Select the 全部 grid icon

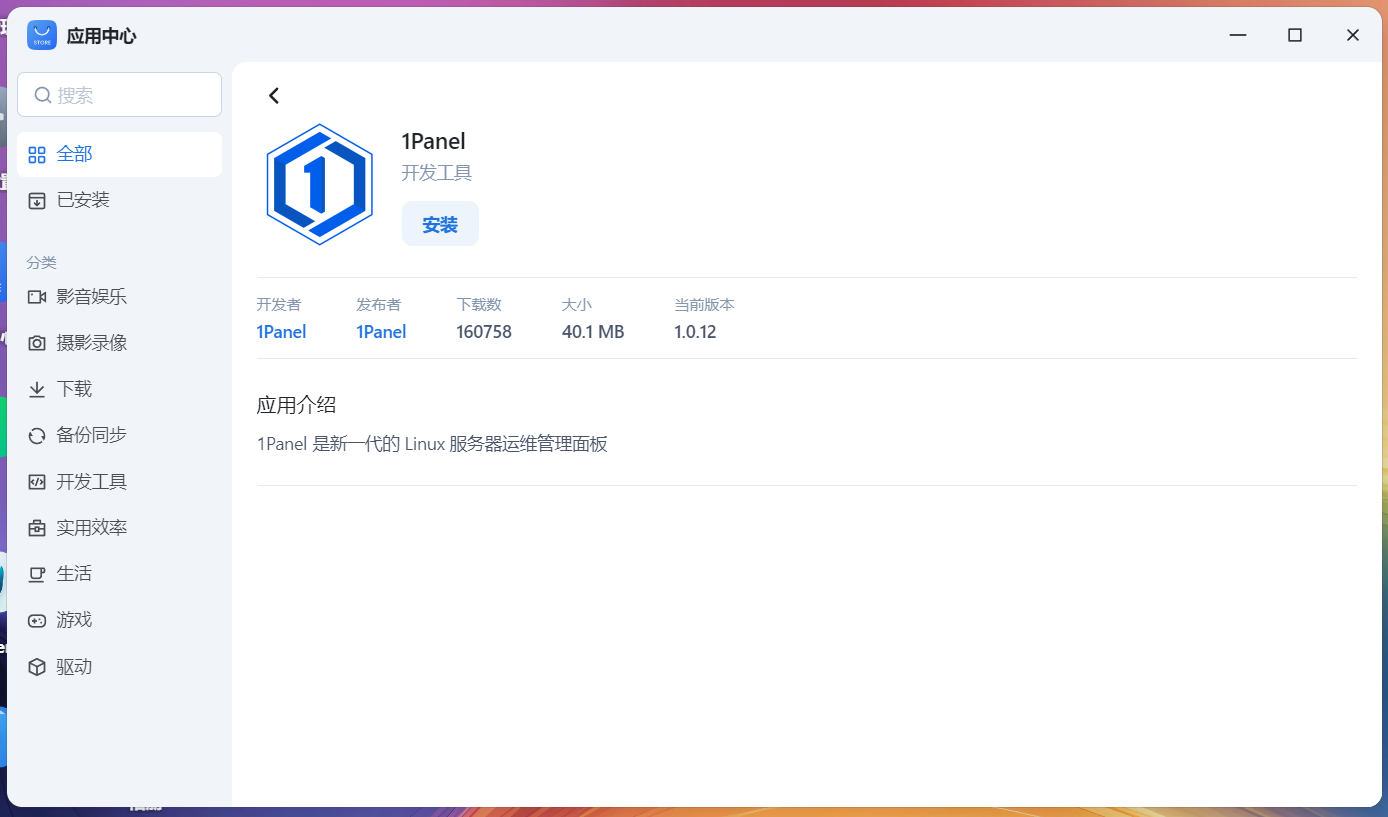point(37,154)
